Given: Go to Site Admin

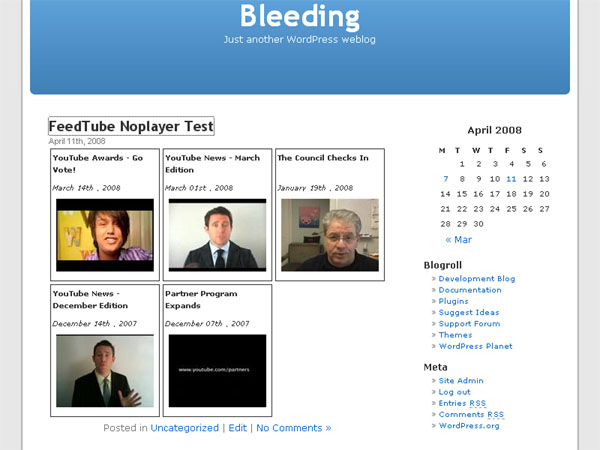Looking at the screenshot, I should click(x=461, y=380).
